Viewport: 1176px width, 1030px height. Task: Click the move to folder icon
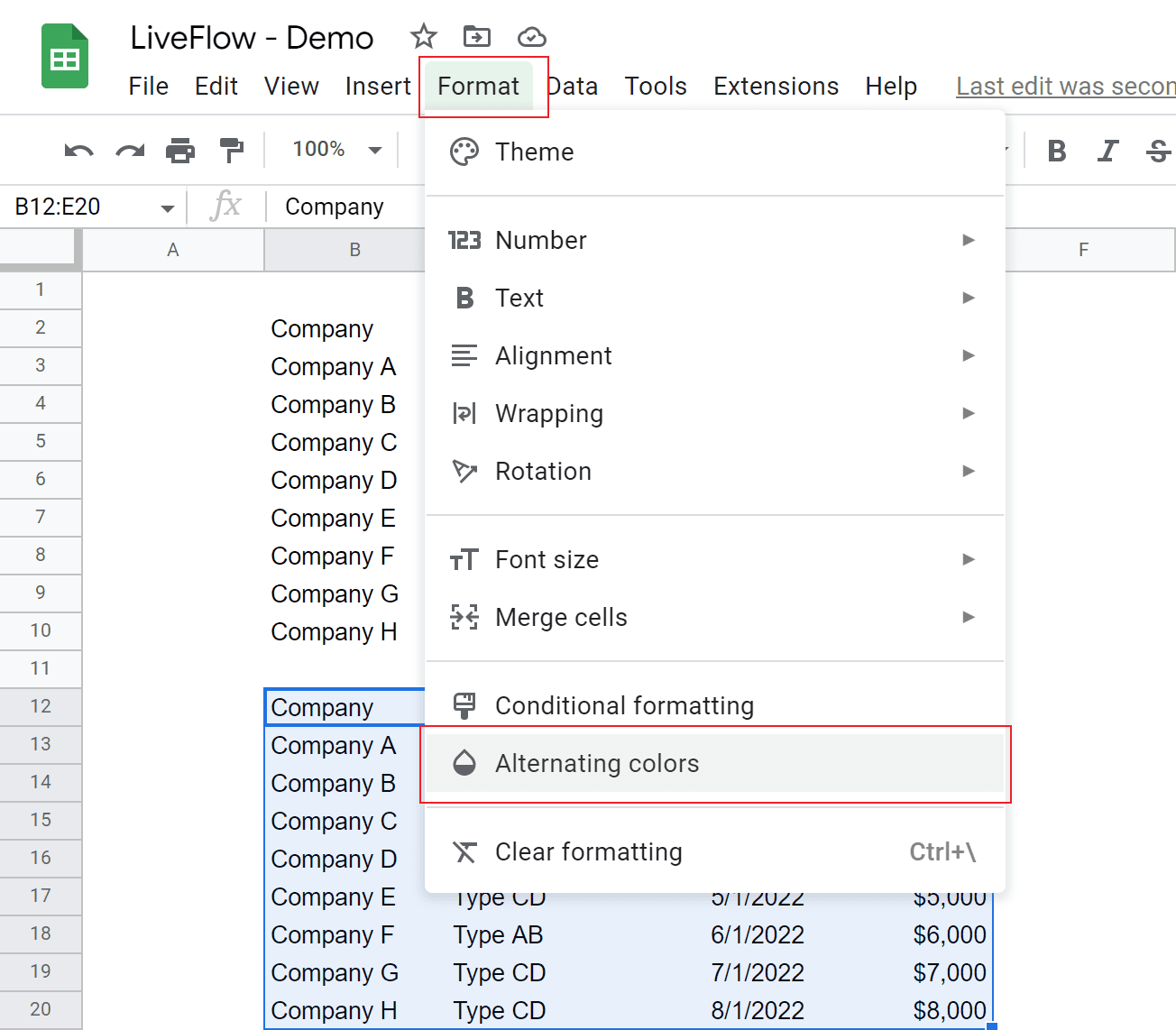pyautogui.click(x=477, y=37)
